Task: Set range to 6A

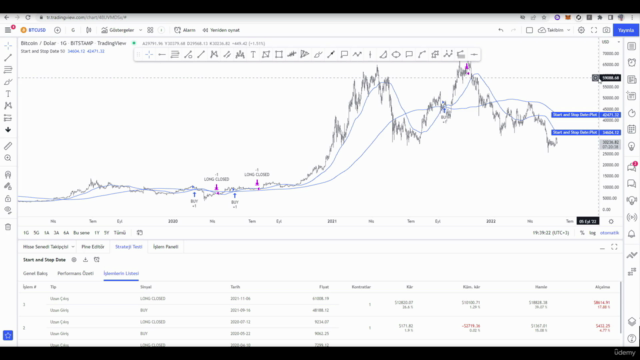Action: pyautogui.click(x=66, y=233)
